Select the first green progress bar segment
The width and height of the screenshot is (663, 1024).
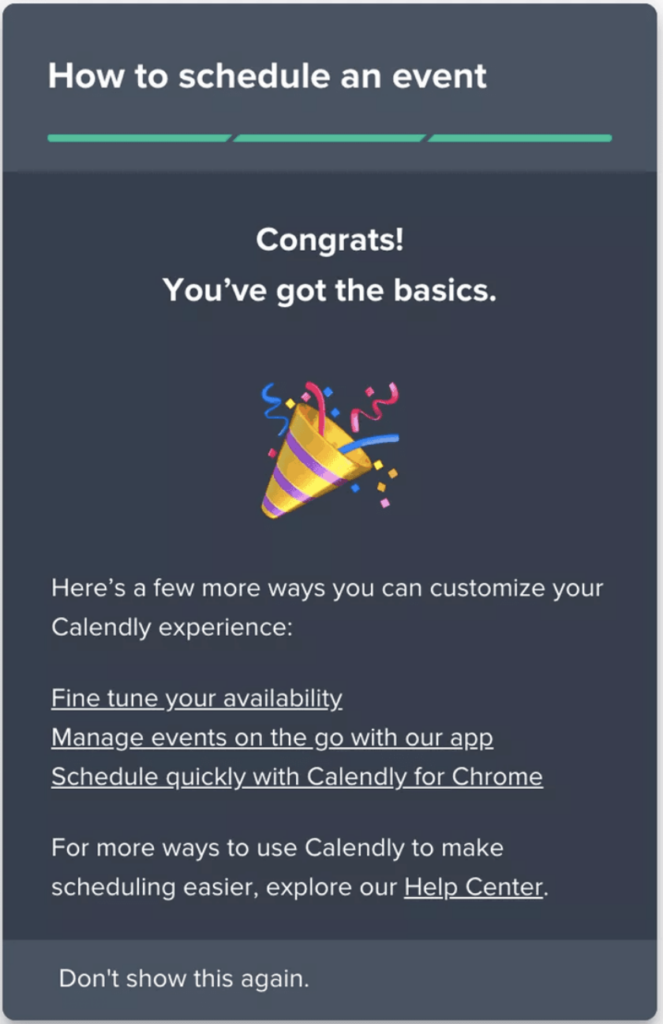point(138,138)
